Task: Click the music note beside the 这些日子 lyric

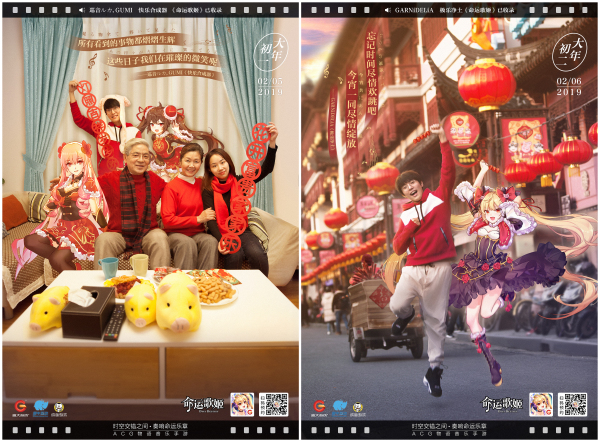Action: pyautogui.click(x=92, y=60)
